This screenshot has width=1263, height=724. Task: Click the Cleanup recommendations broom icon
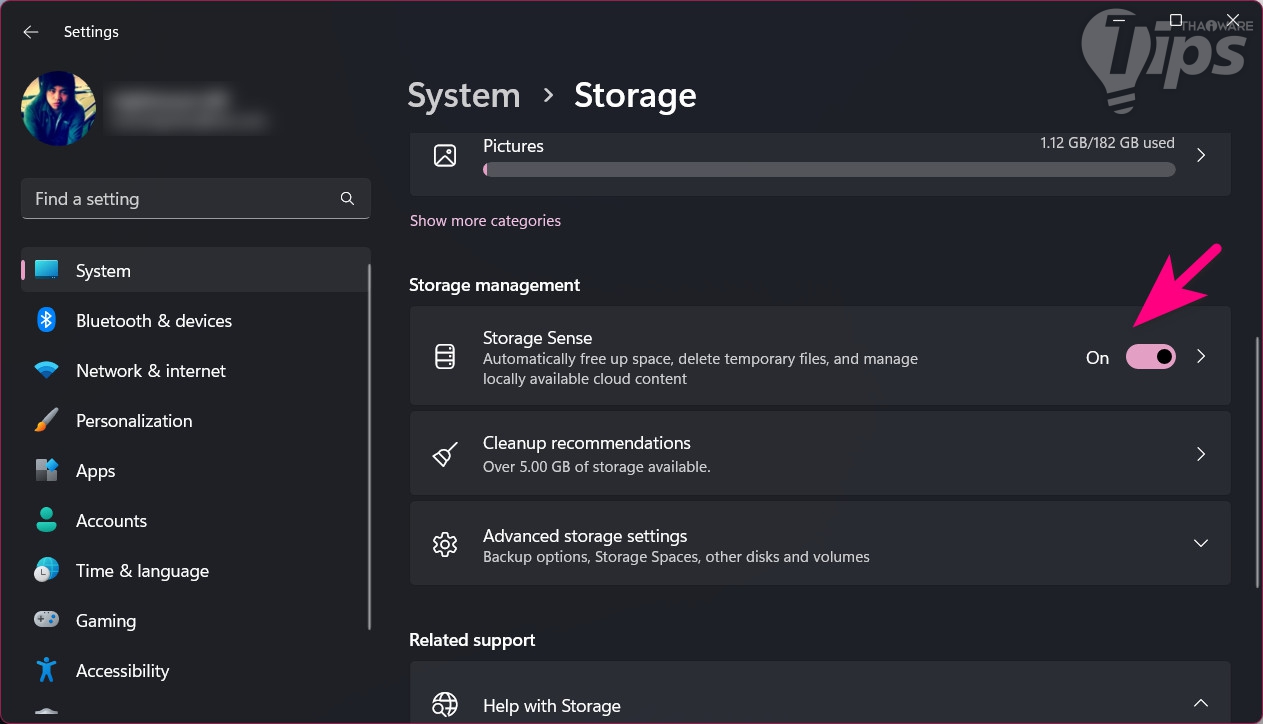point(445,454)
